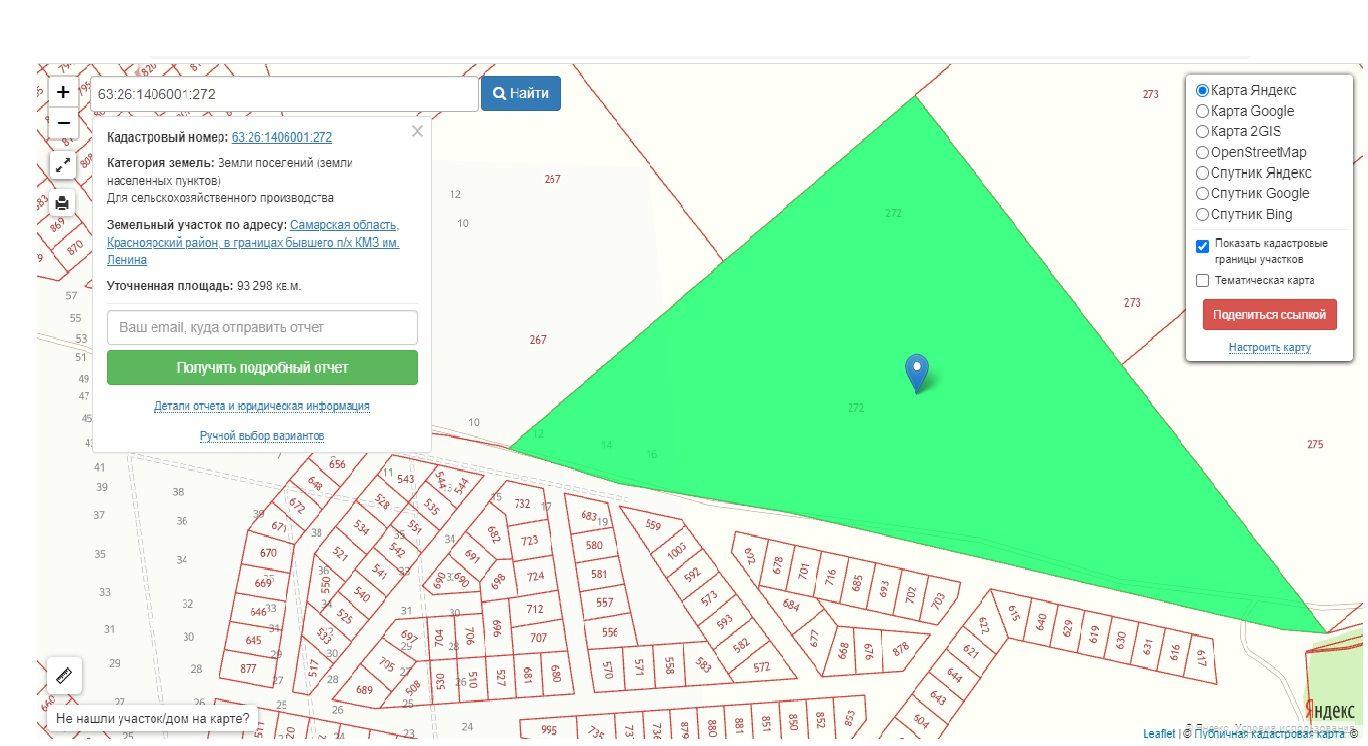Open Детали отчета и юридическая информация
The width and height of the screenshot is (1368, 746).
262,406
